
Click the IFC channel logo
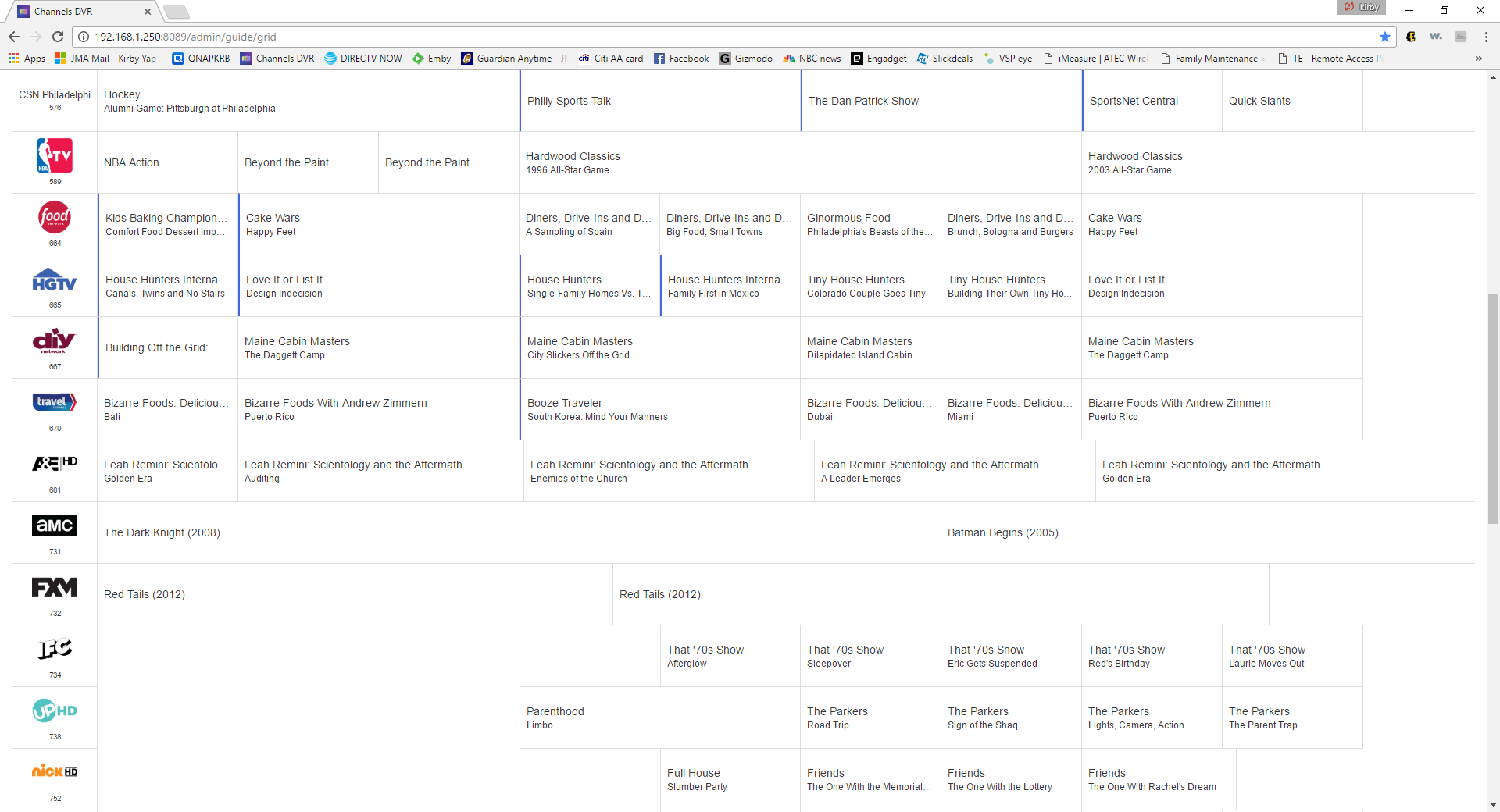[55, 649]
